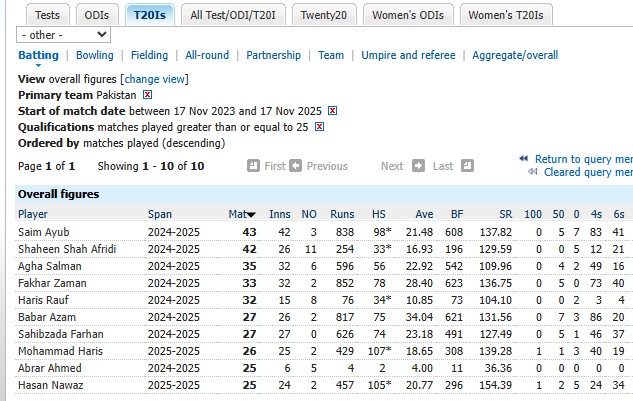The height and width of the screenshot is (401, 633).
Task: Click the Previous page arrow icon
Action: click(x=297, y=166)
